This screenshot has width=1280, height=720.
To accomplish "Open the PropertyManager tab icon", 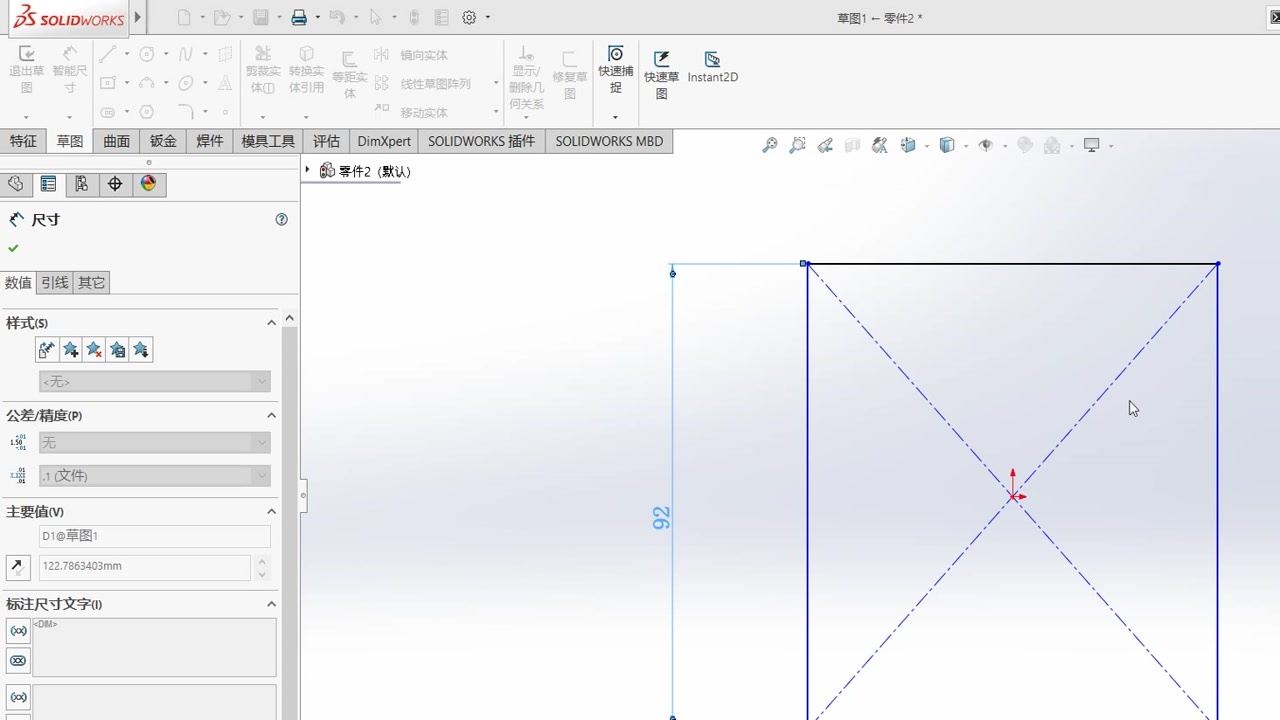I will point(48,184).
